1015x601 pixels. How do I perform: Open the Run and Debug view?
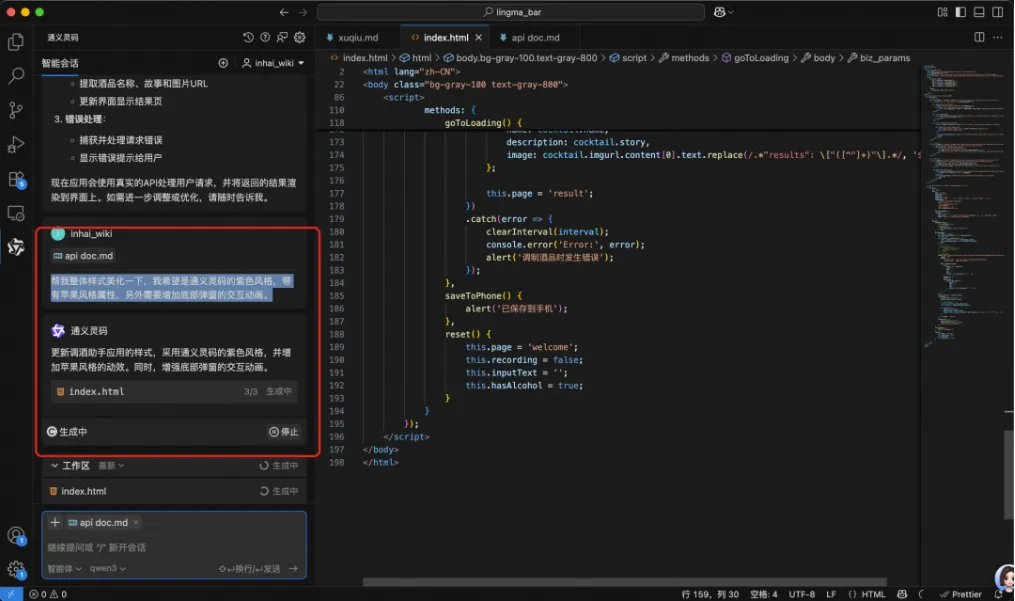[x=16, y=145]
